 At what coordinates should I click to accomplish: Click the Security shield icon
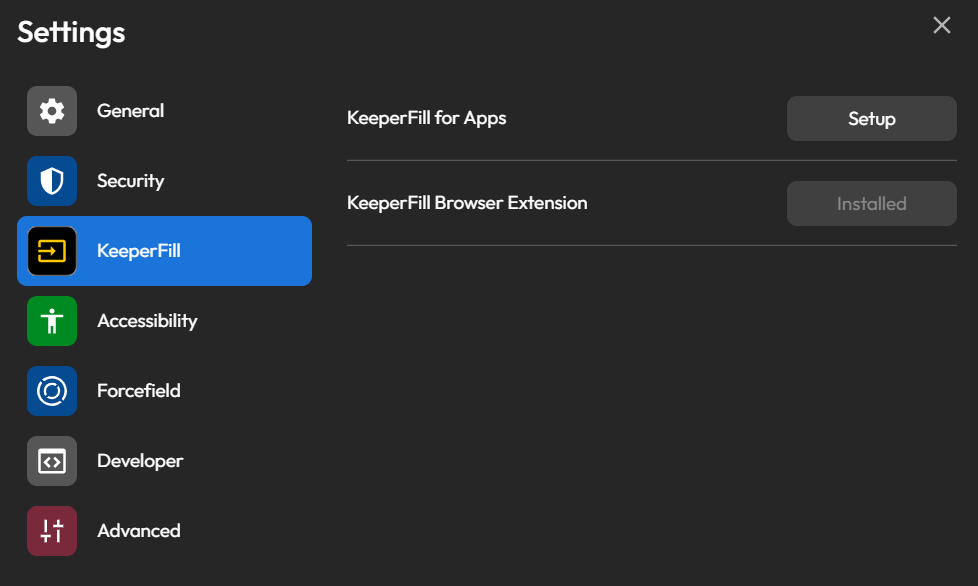tap(52, 181)
